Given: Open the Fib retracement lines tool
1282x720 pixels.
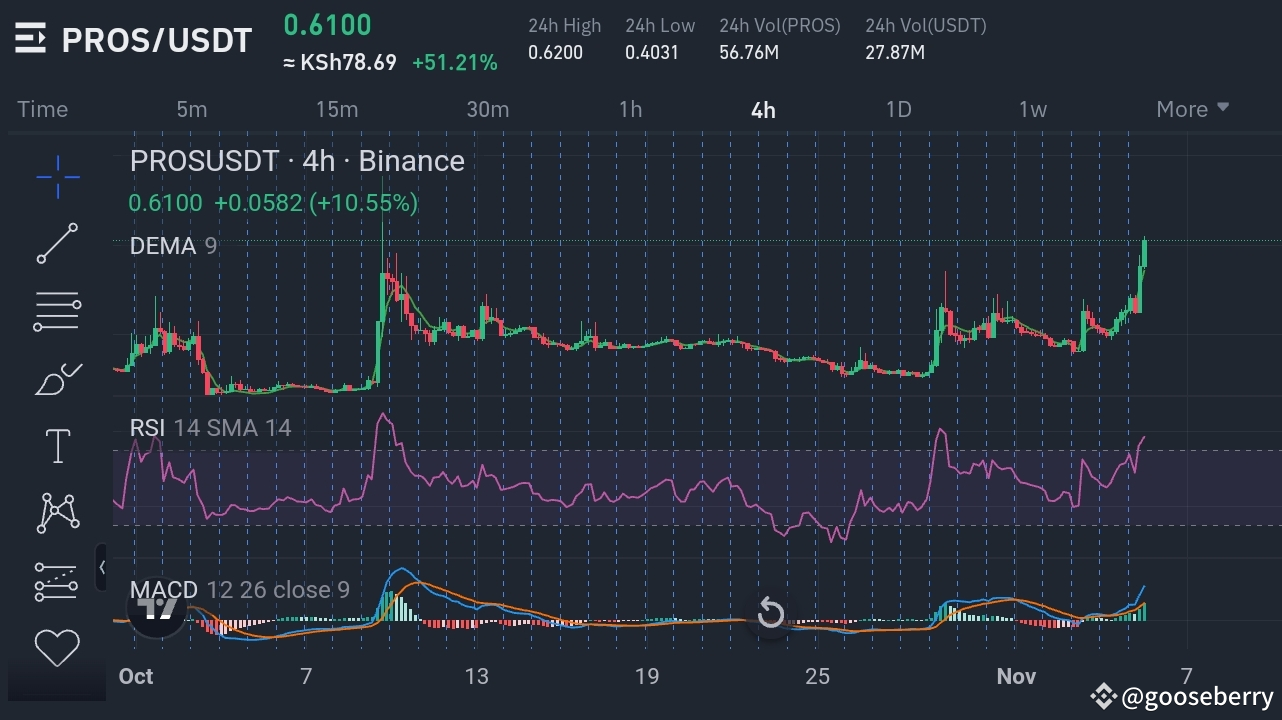Looking at the screenshot, I should pyautogui.click(x=57, y=311).
